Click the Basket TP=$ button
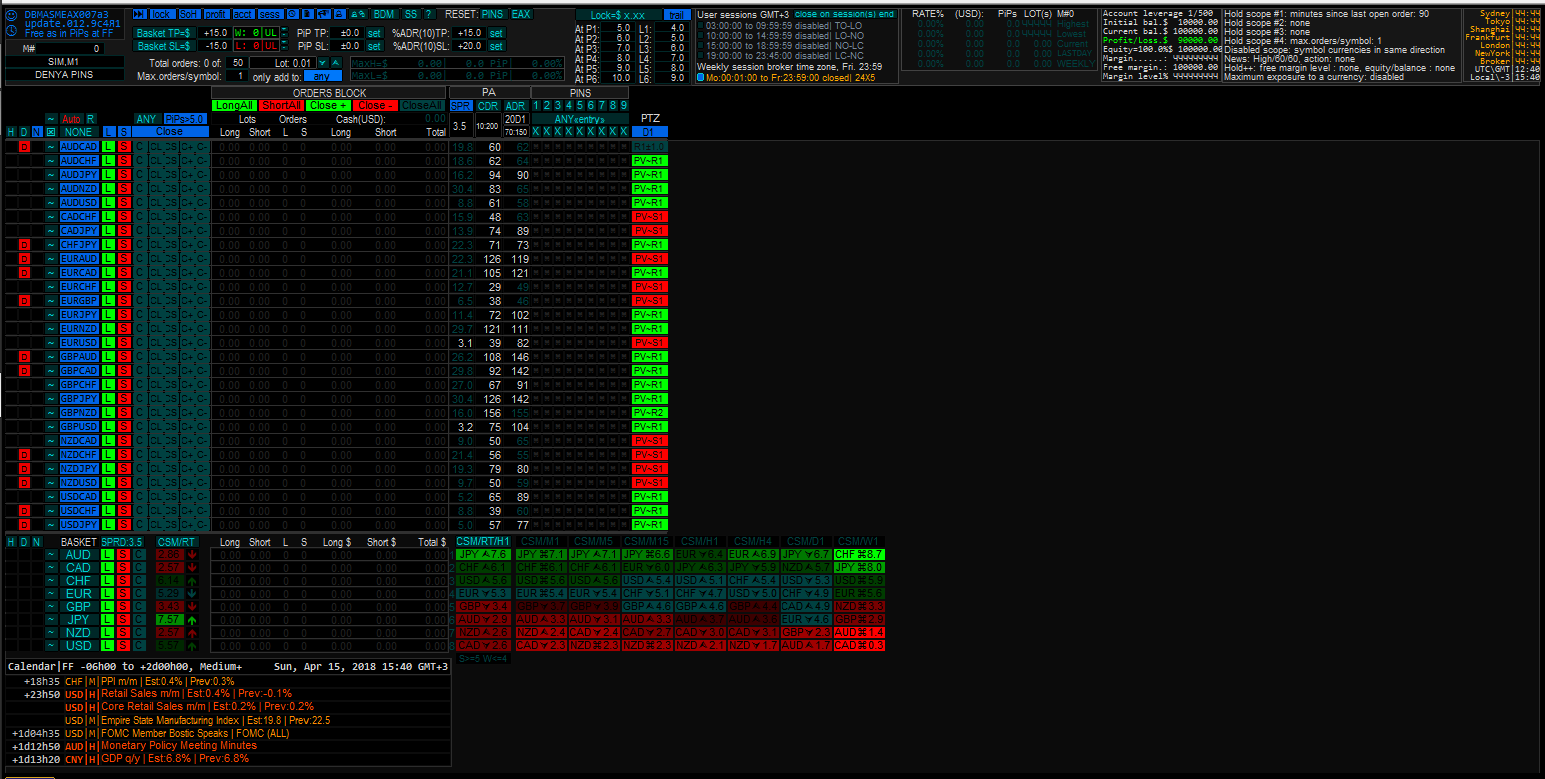Screen dimensions: 1545x779 coord(164,33)
